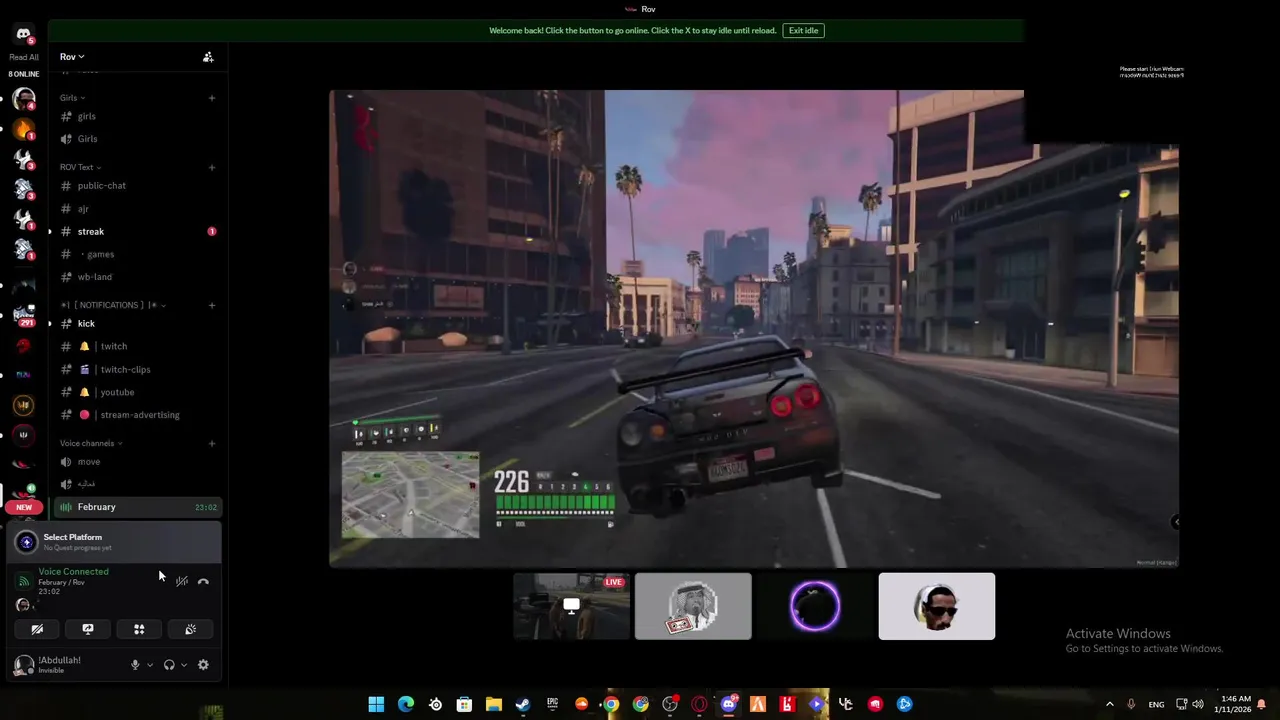Open Discord direct messages home icon

click(x=24, y=36)
